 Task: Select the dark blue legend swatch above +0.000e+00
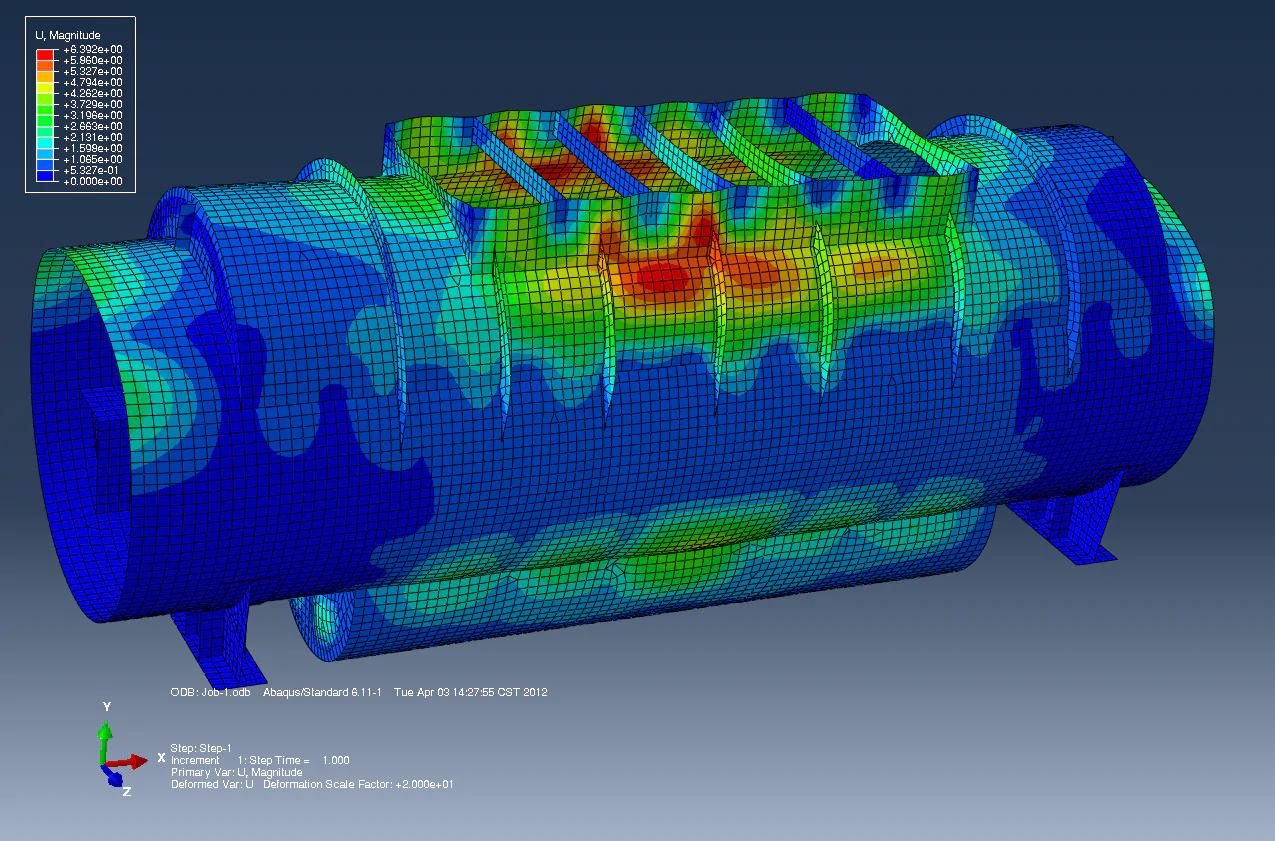click(45, 176)
